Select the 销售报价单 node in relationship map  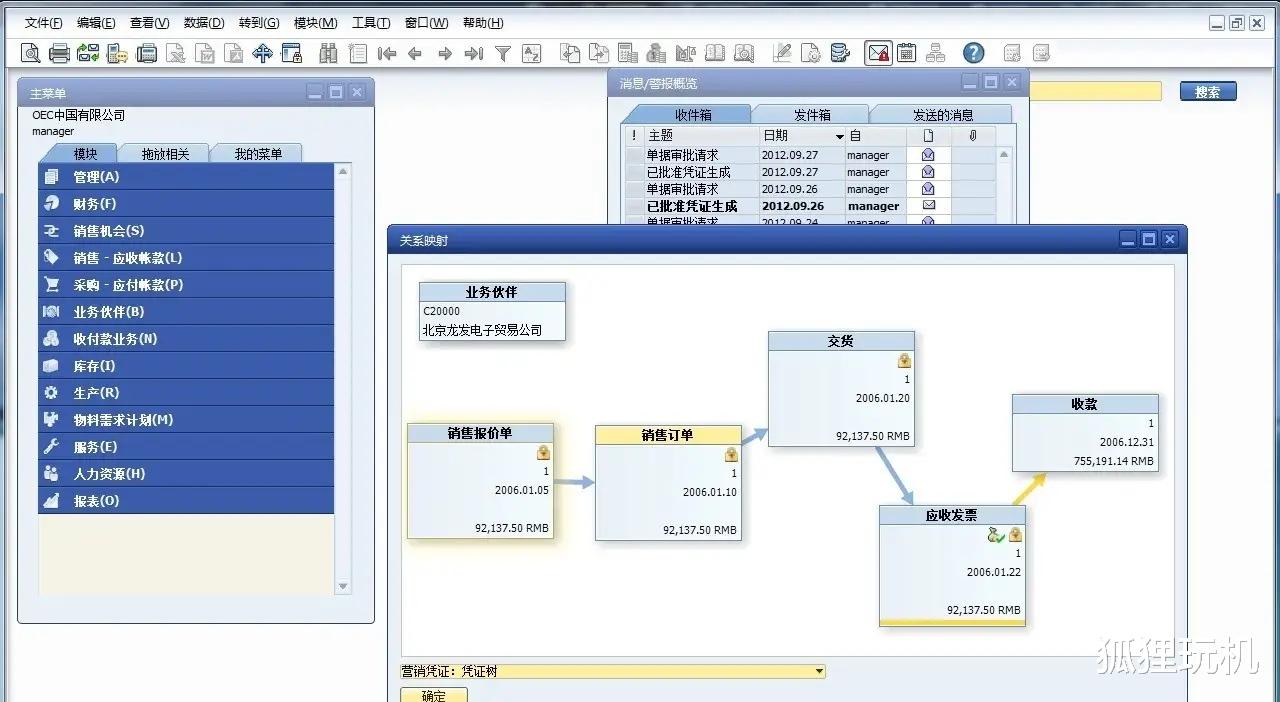pyautogui.click(x=480, y=481)
